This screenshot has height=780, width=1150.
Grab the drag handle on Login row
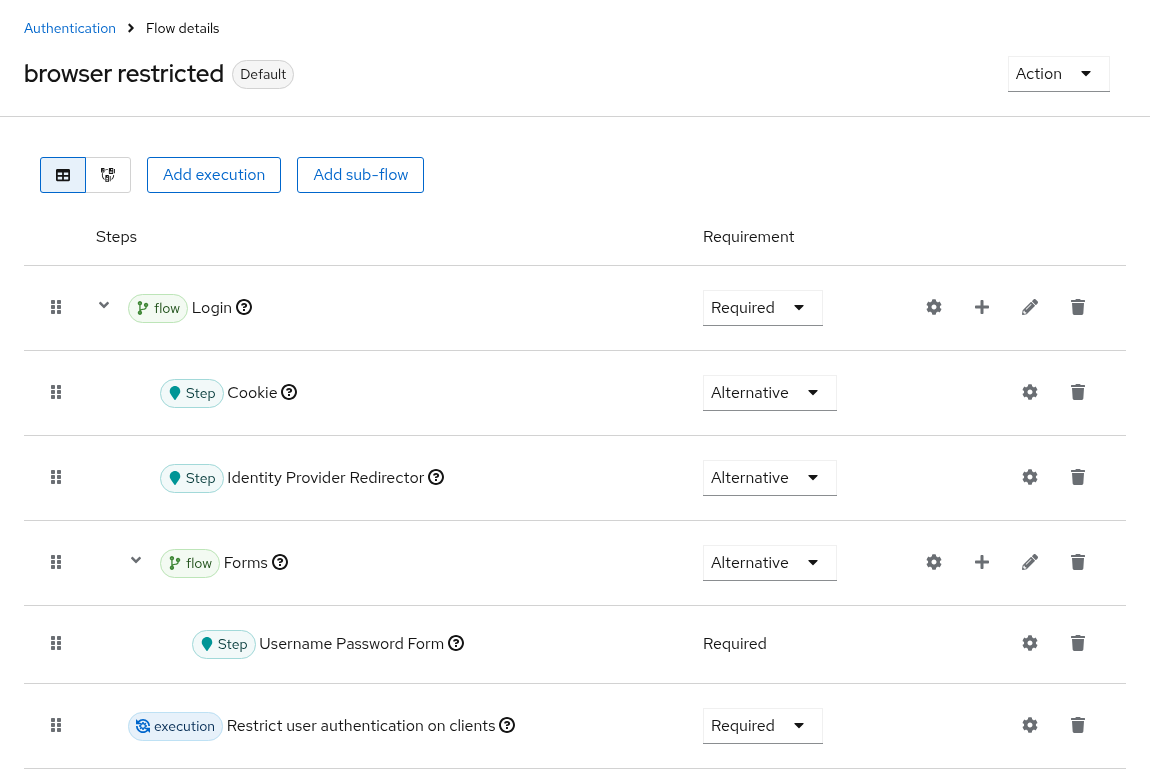56,307
